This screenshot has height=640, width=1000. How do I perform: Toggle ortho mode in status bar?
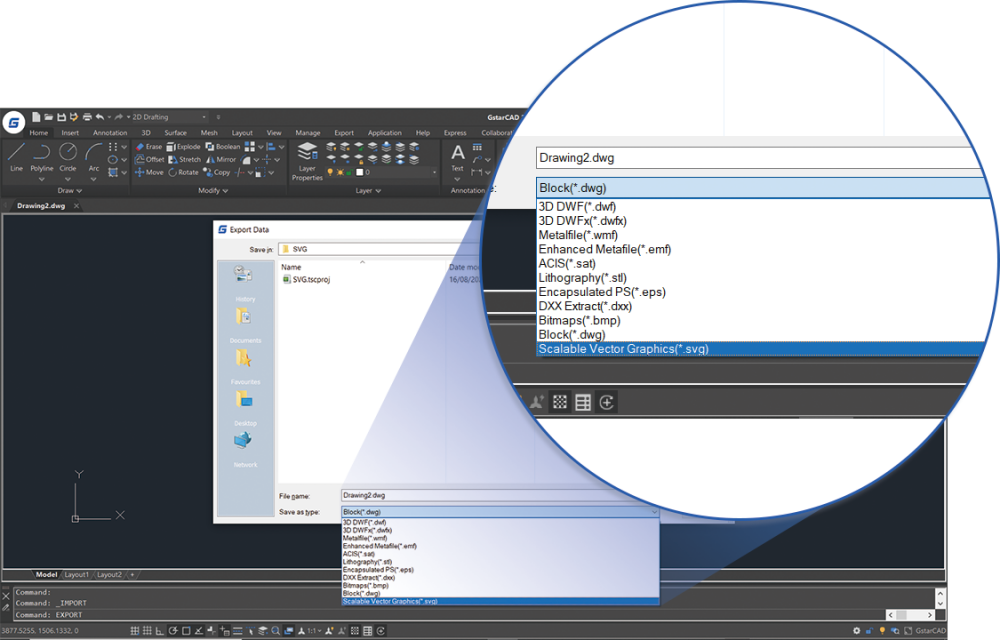point(160,630)
